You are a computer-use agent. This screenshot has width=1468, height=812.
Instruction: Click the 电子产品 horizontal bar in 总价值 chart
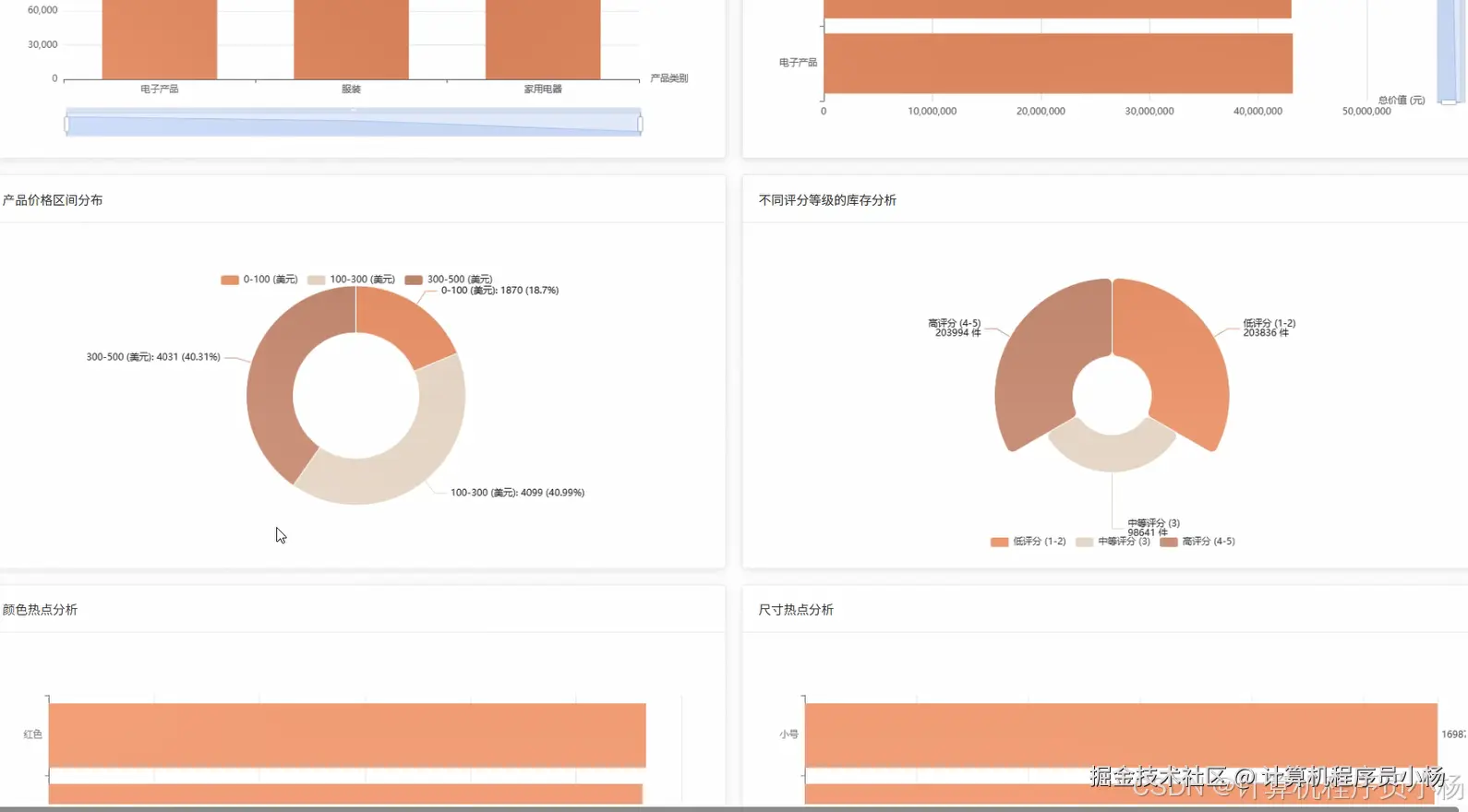pos(1058,63)
